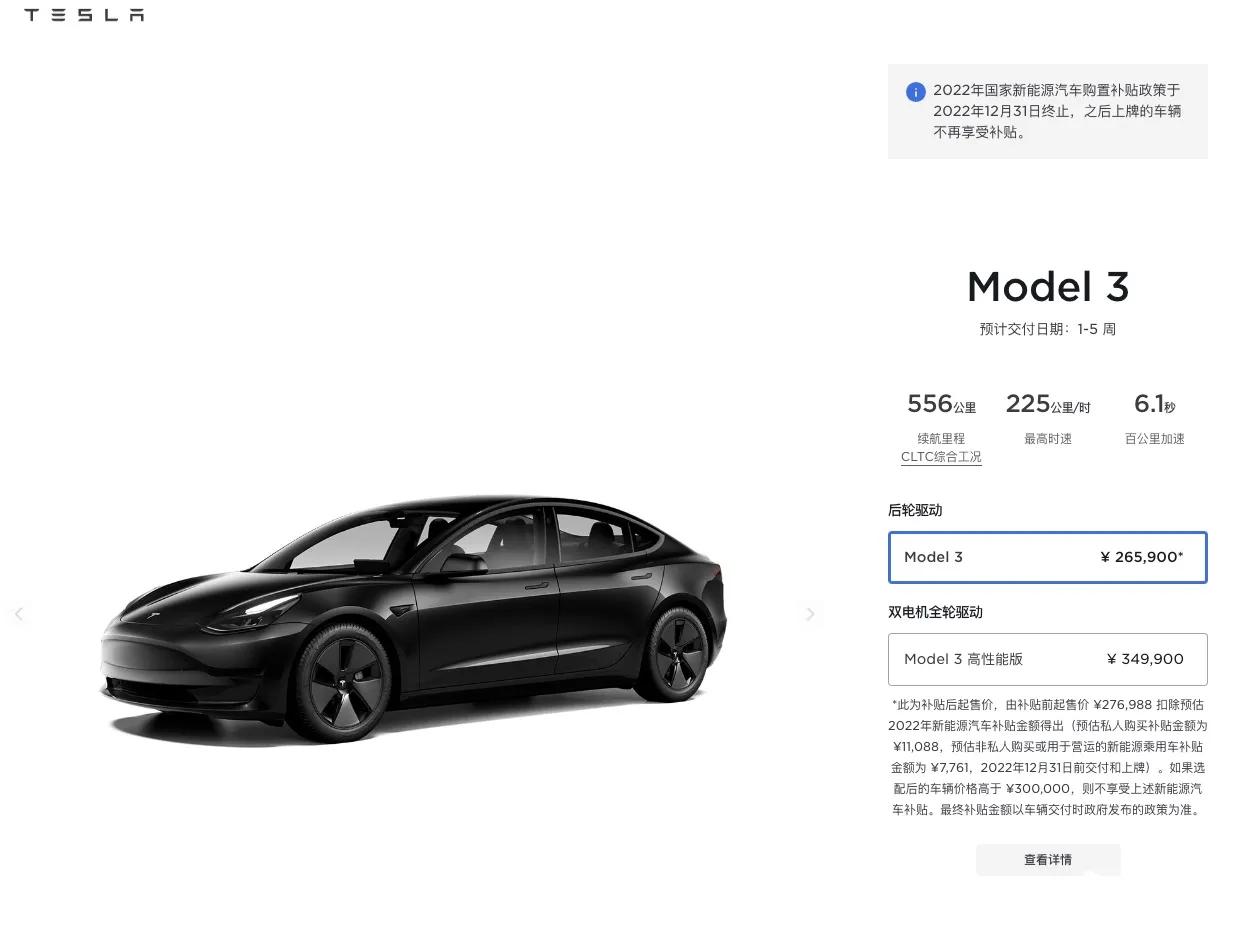Click the blue info icon in subsidy notice
1233x925 pixels.
pos(915,92)
